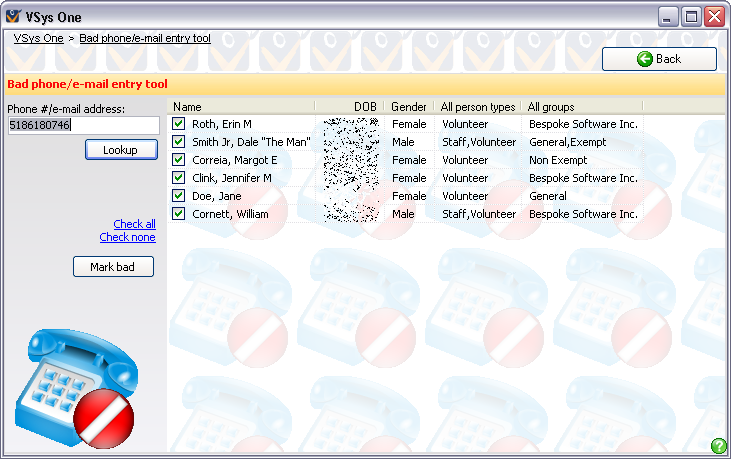The width and height of the screenshot is (731, 459).
Task: Click the All groups column header
Action: (x=582, y=106)
